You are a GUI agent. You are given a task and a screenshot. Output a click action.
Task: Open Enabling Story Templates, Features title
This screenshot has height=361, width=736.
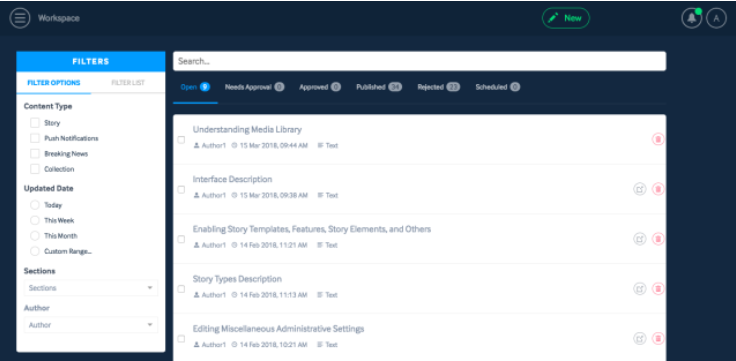312,229
